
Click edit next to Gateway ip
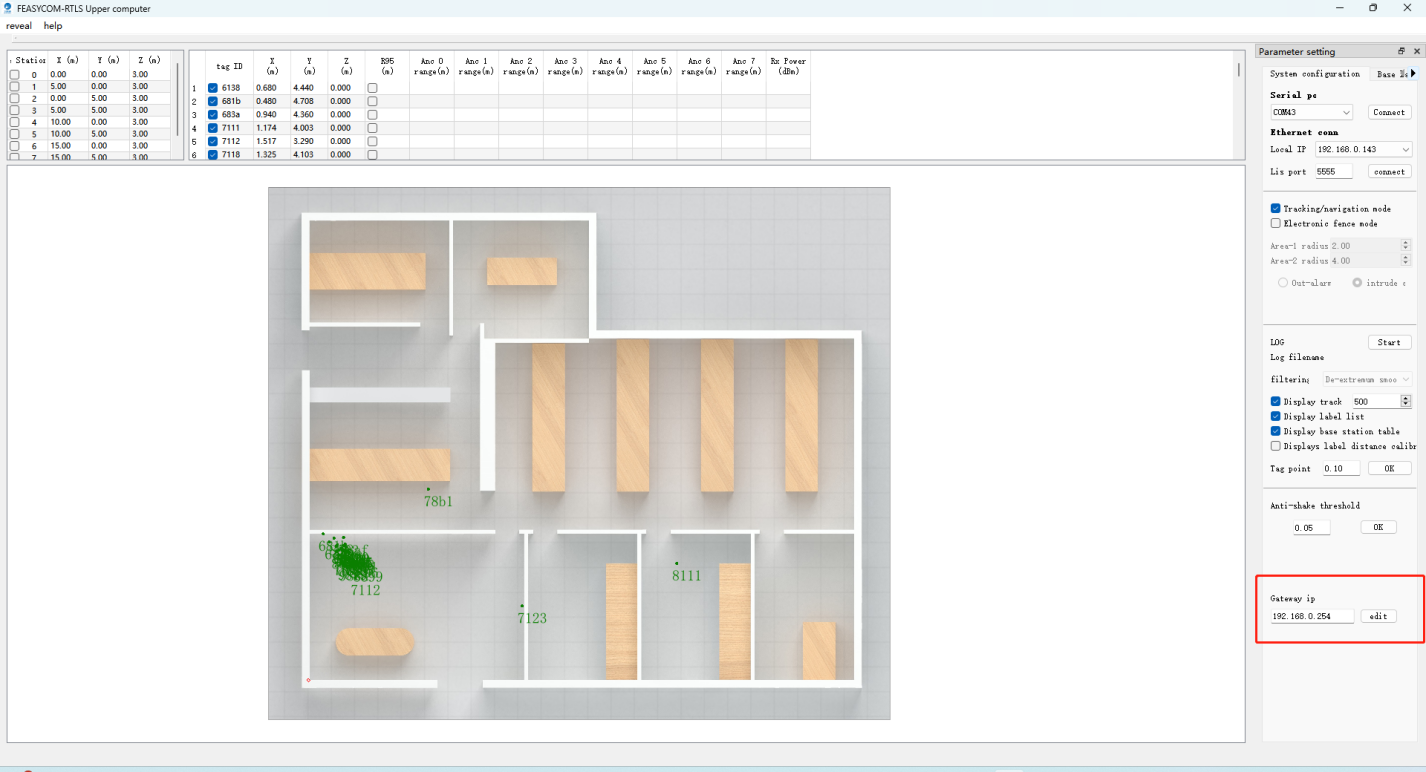[x=1378, y=616]
